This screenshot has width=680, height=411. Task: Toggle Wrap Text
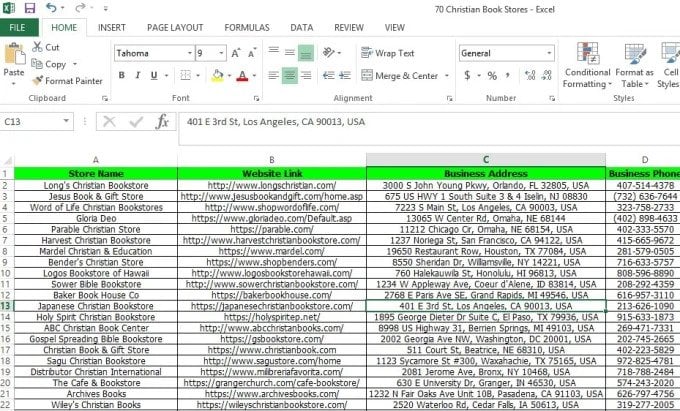pyautogui.click(x=388, y=53)
